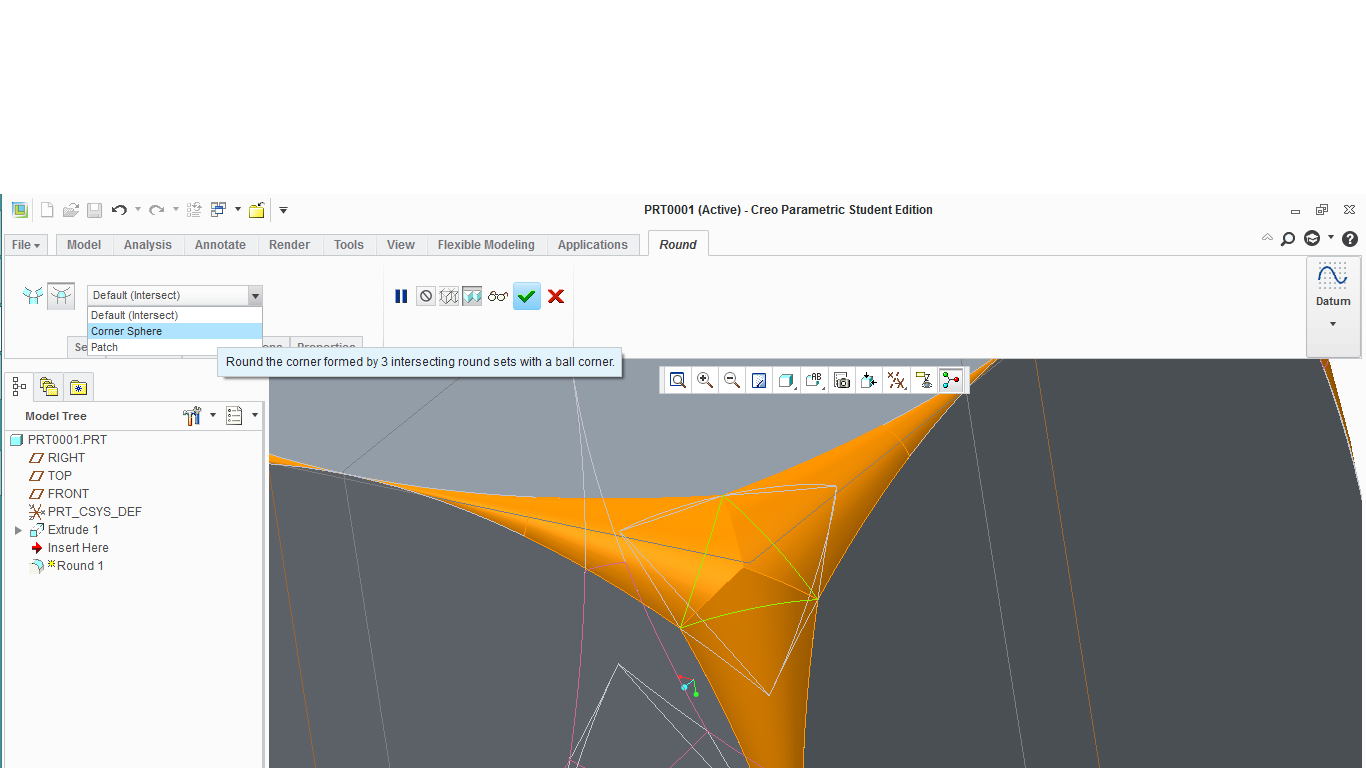Select PRT_CSYS_DEF in the model tree
The image size is (1366, 768).
pyautogui.click(x=94, y=512)
